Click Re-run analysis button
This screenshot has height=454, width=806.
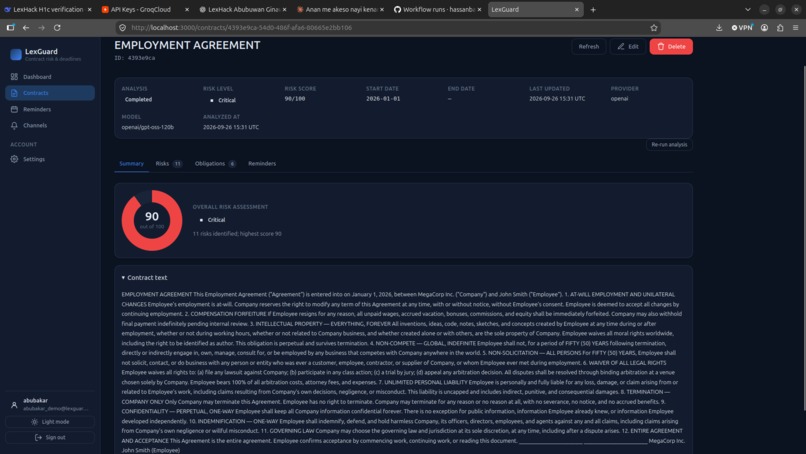coord(669,144)
